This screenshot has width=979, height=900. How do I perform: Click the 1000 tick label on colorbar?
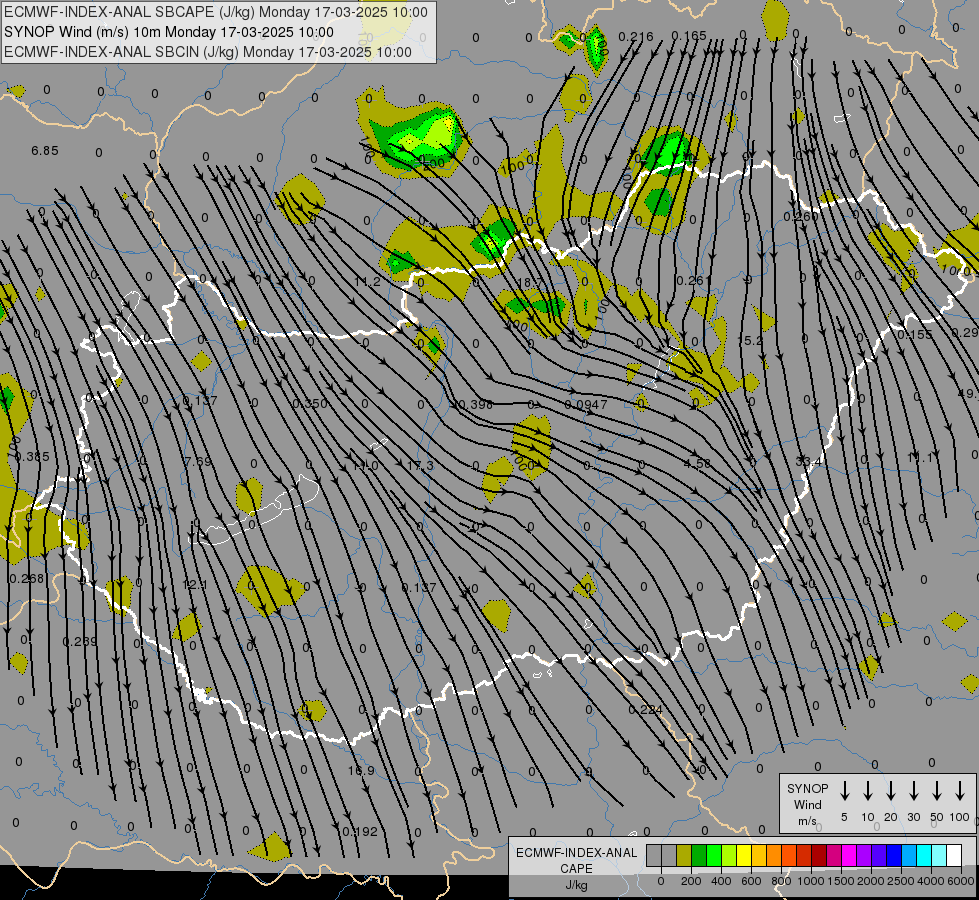810,881
